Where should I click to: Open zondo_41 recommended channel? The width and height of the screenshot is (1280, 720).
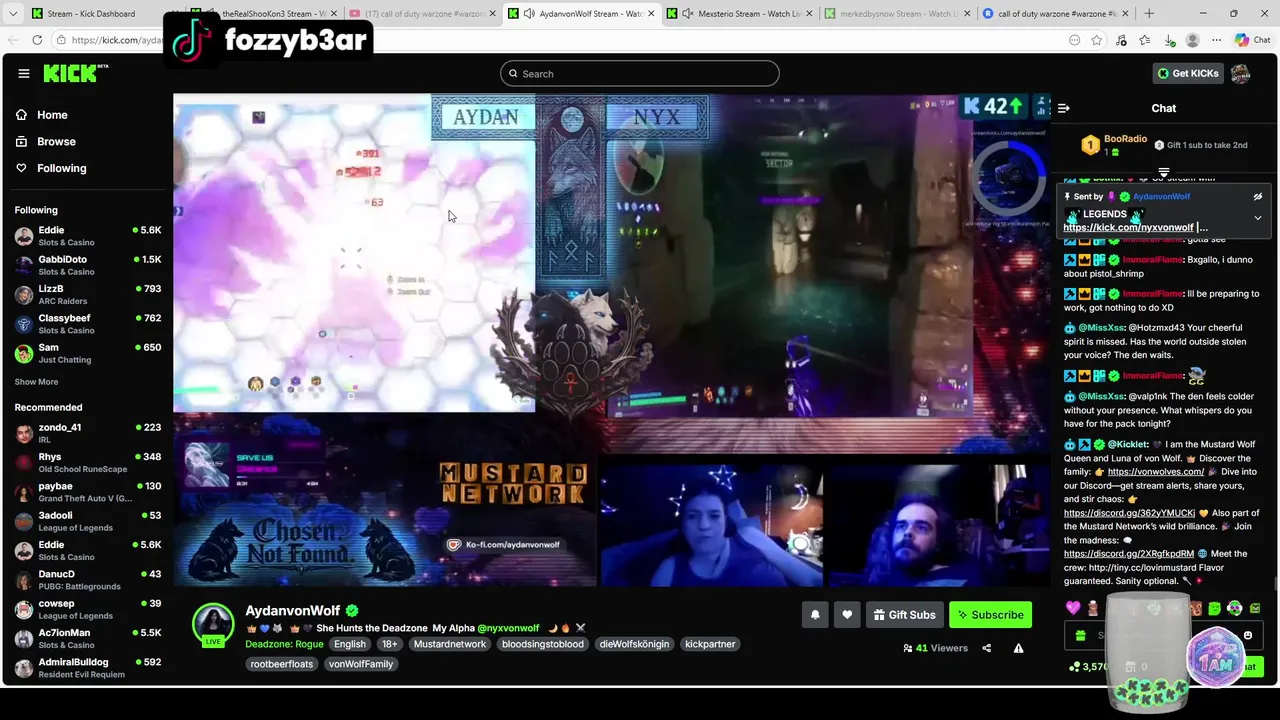click(x=88, y=433)
